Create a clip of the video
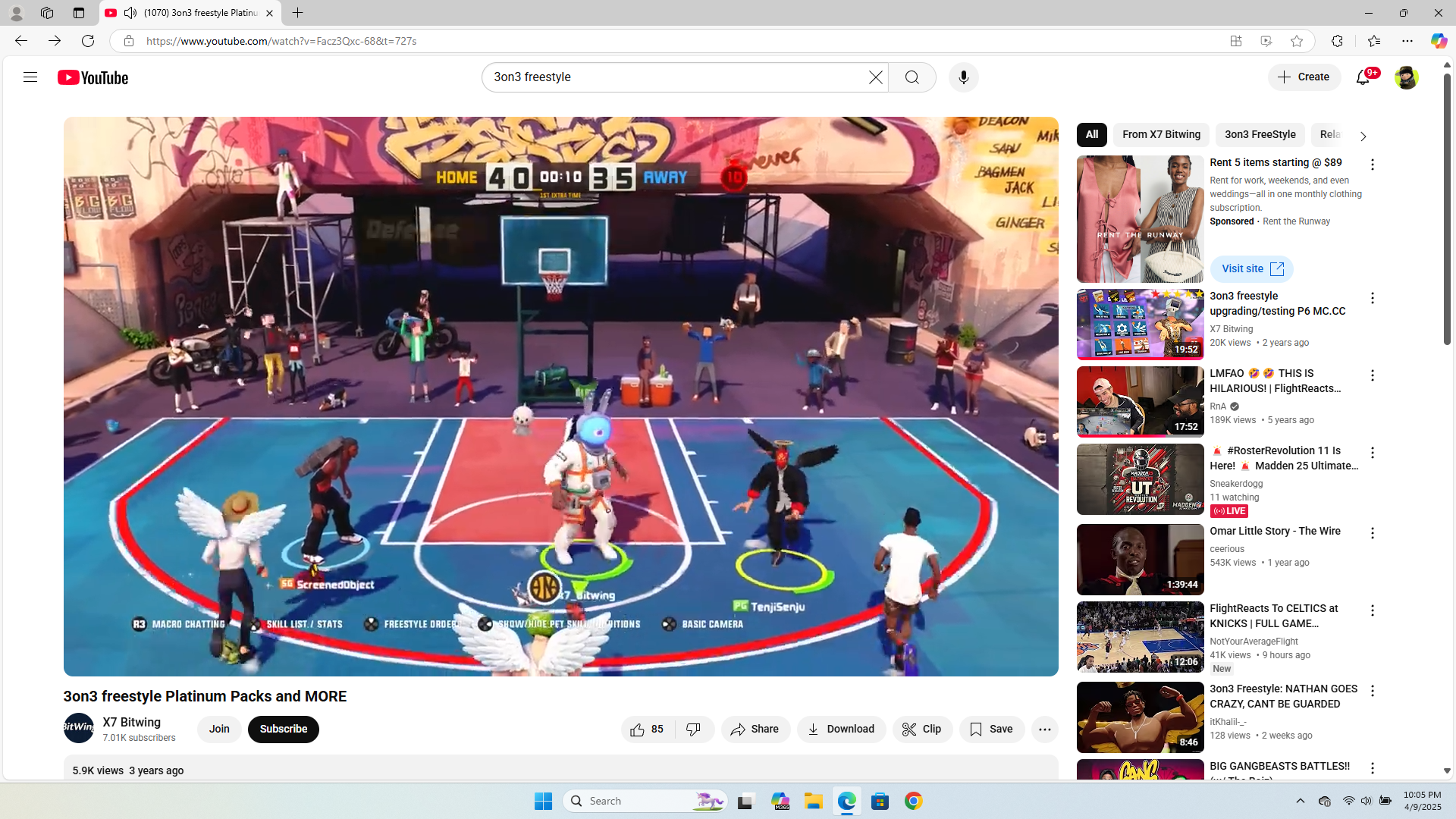 point(922,730)
